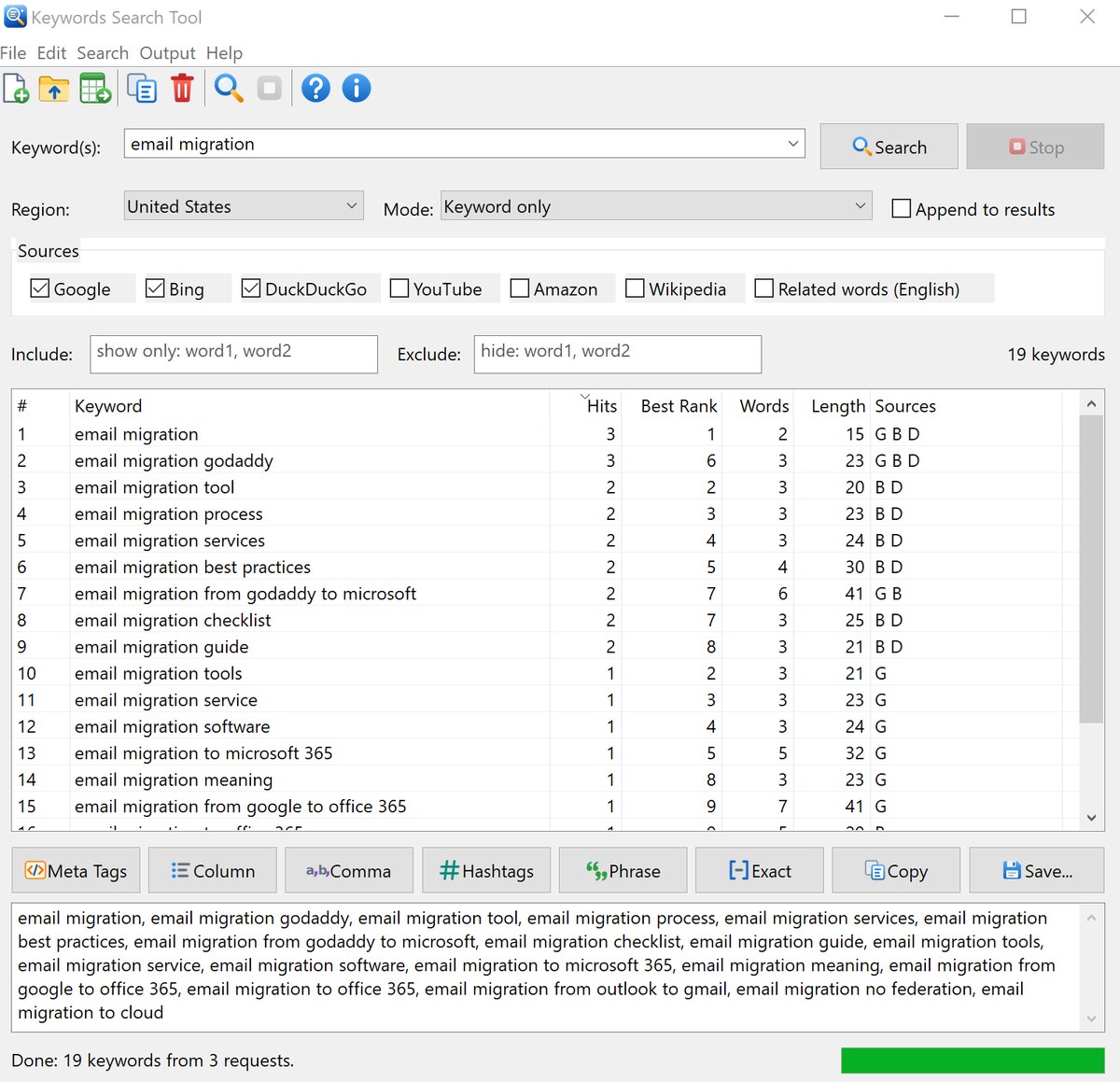The width and height of the screenshot is (1120, 1082).
Task: Open the Region dropdown showing United States
Action: pos(244,205)
